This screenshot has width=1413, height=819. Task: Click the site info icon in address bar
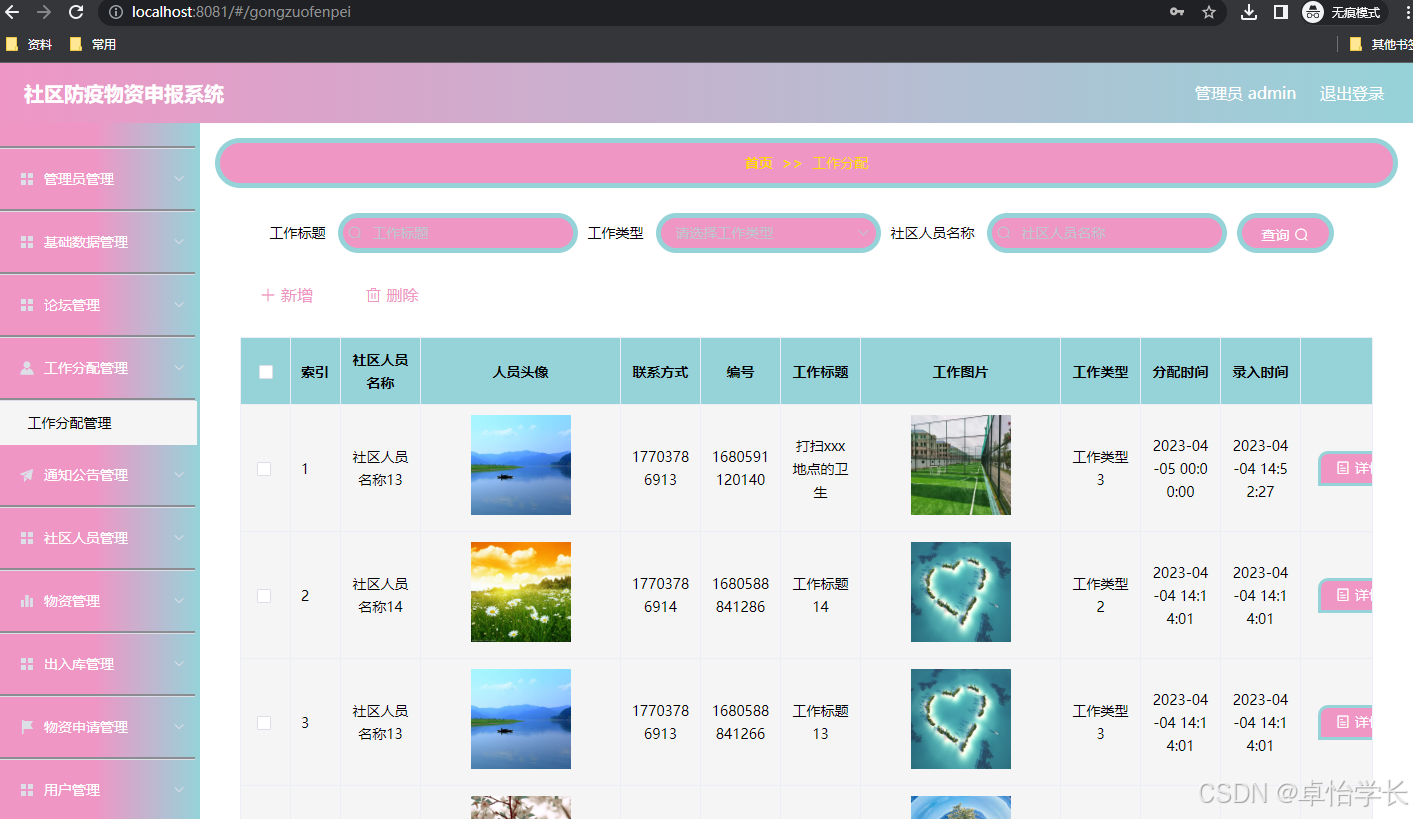115,12
